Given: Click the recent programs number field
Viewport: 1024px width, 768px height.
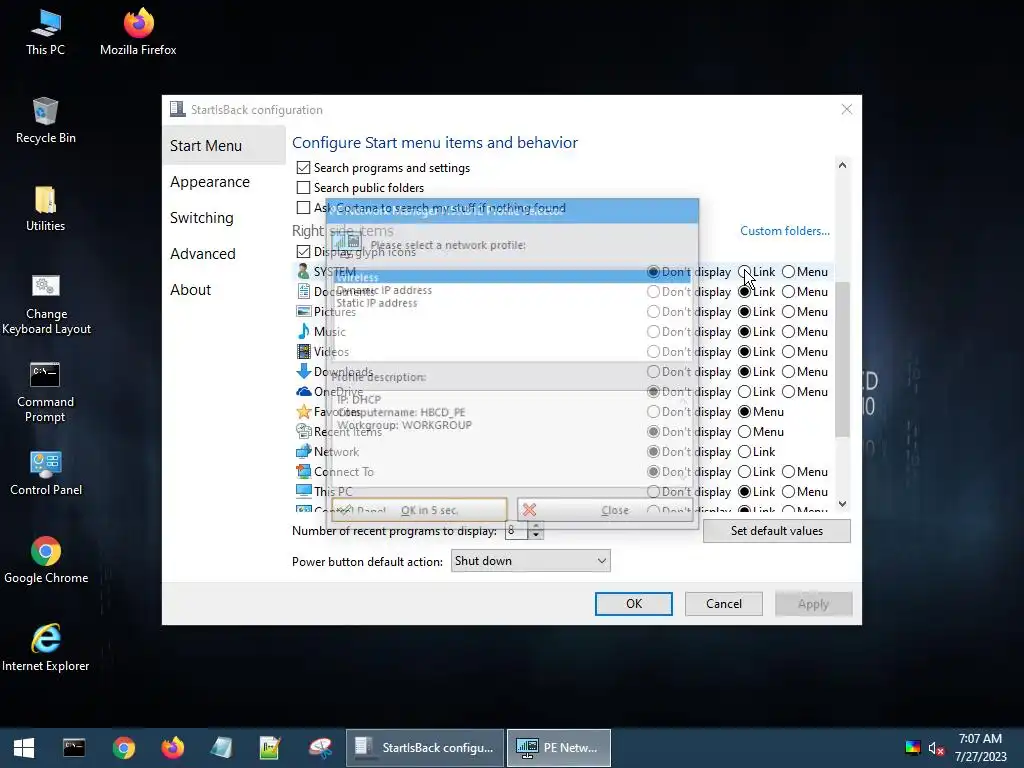Looking at the screenshot, I should tap(517, 531).
